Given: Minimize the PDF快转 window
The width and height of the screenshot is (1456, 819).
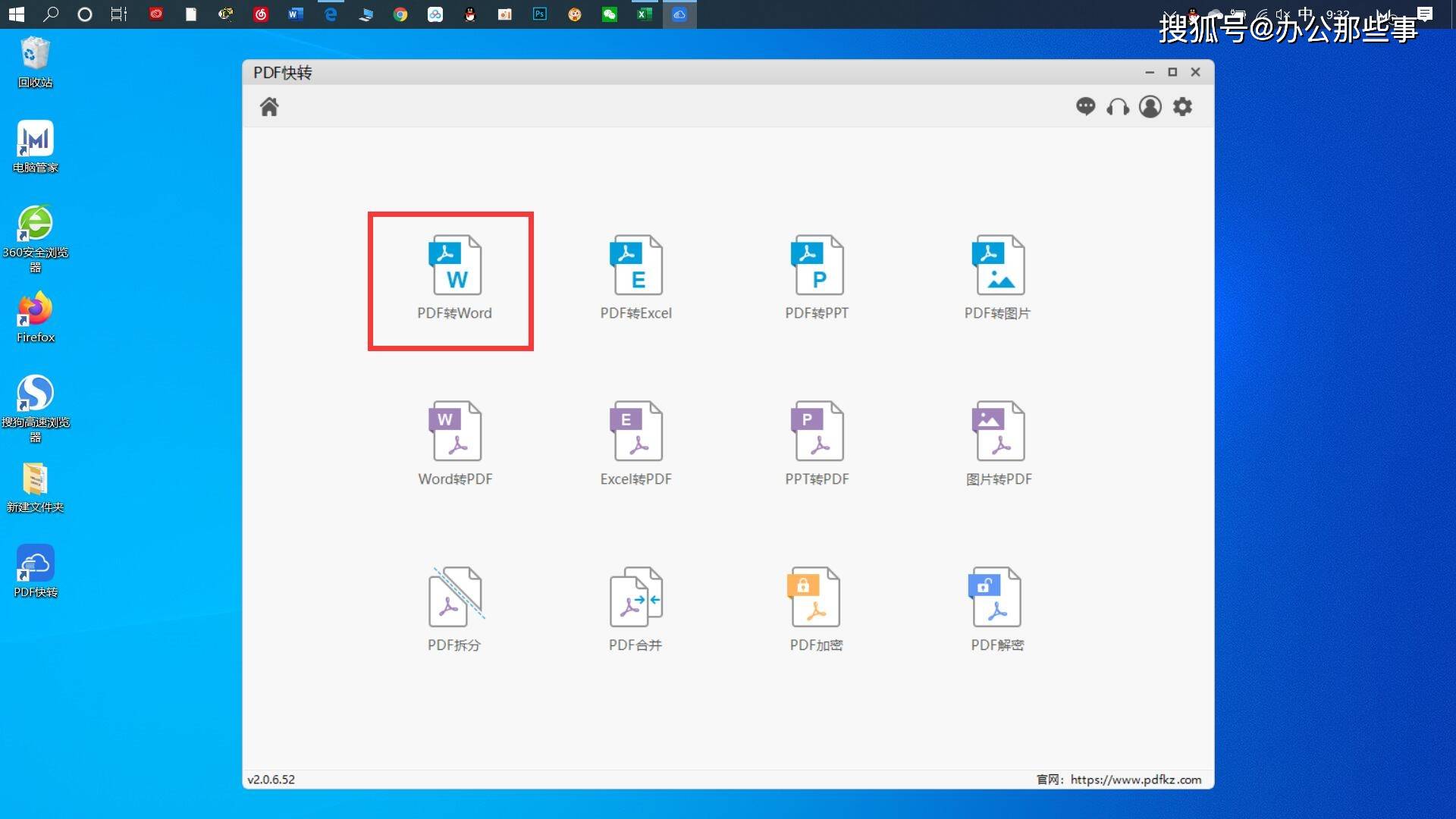Looking at the screenshot, I should (1150, 72).
